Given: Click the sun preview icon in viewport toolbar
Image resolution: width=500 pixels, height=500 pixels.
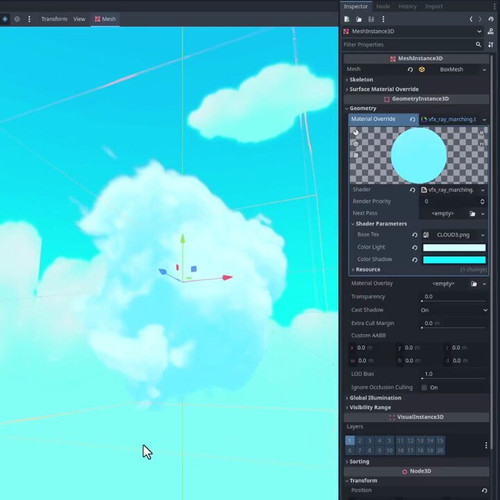Looking at the screenshot, I should pos(17,19).
